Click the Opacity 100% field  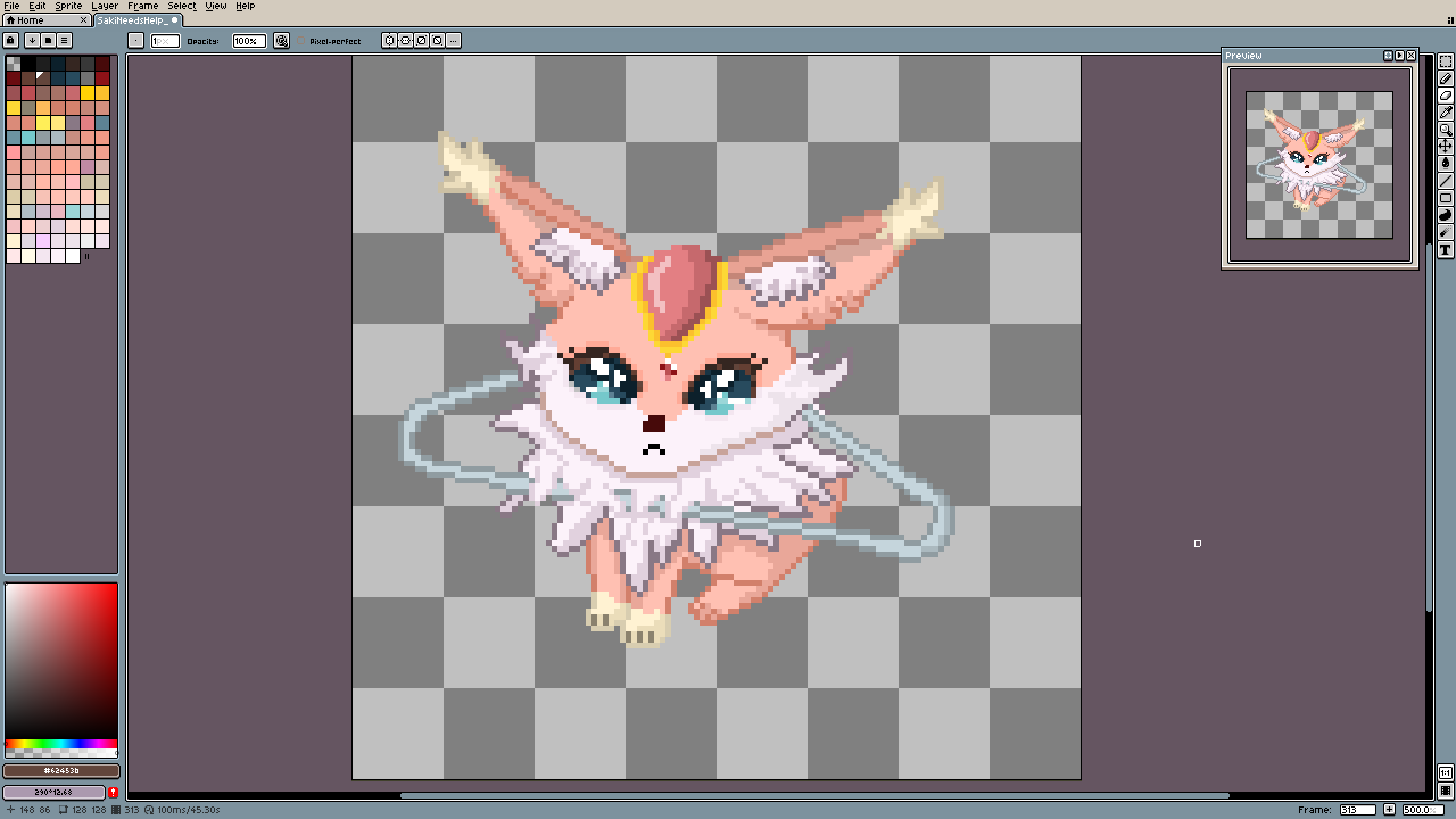249,41
